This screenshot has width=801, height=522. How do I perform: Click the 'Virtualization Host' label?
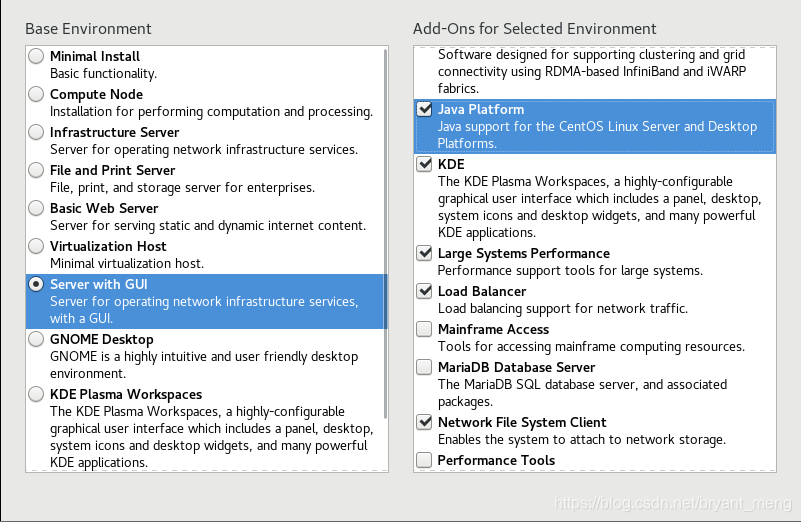tap(108, 246)
